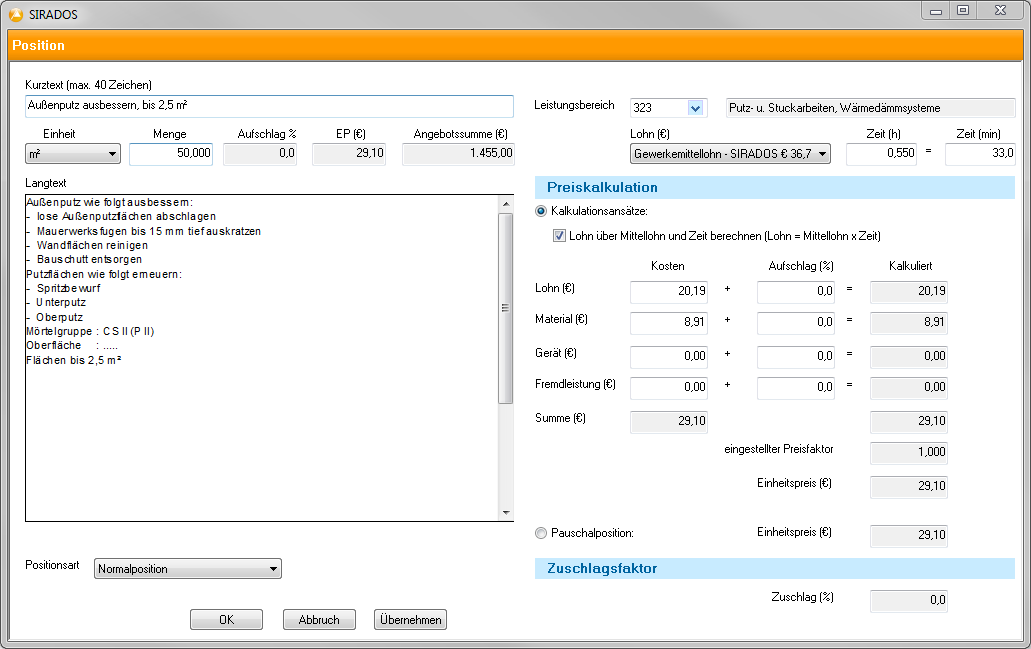Screen dimensions: 1031x649
Task: Click the Lohn Kosten input field
Action: click(x=669, y=293)
